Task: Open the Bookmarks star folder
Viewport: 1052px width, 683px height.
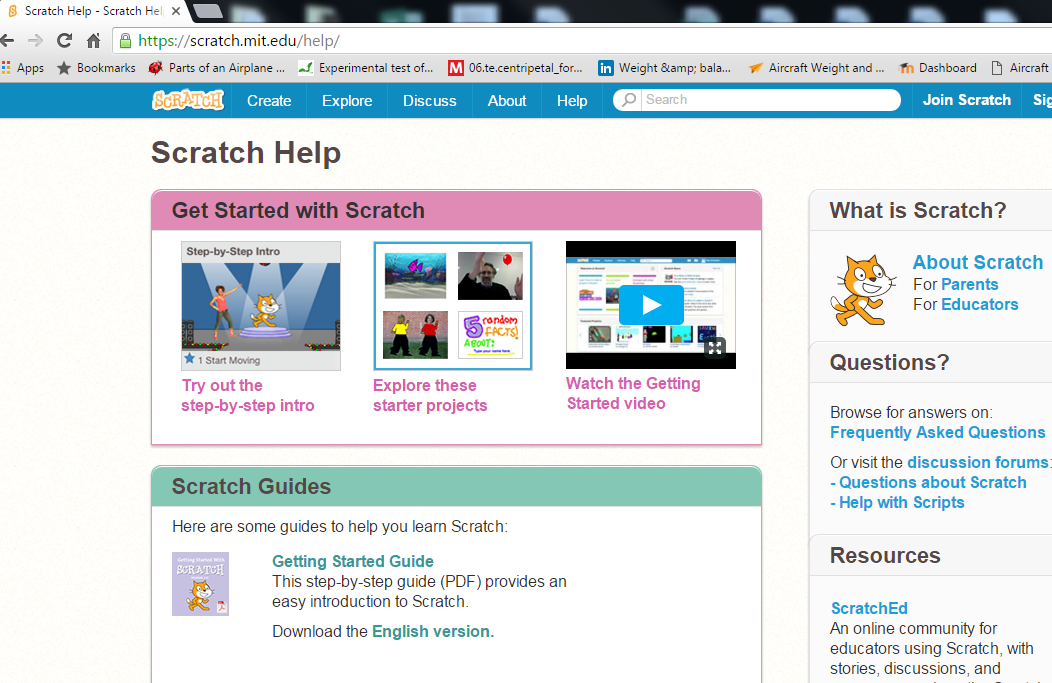Action: [x=97, y=68]
